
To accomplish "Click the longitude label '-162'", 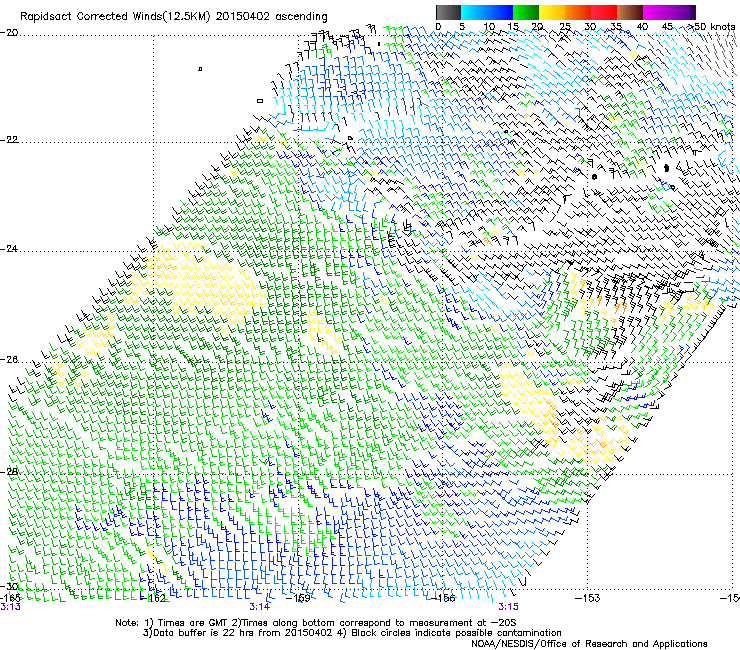I will pyautogui.click(x=153, y=598).
